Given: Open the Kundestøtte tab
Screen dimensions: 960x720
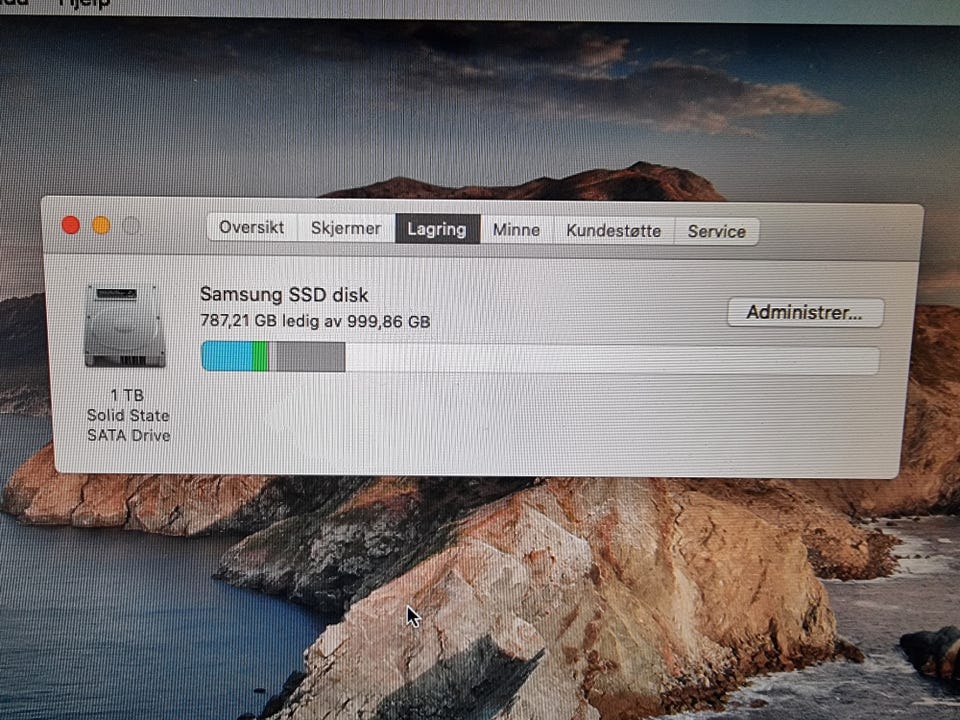Looking at the screenshot, I should [x=613, y=231].
